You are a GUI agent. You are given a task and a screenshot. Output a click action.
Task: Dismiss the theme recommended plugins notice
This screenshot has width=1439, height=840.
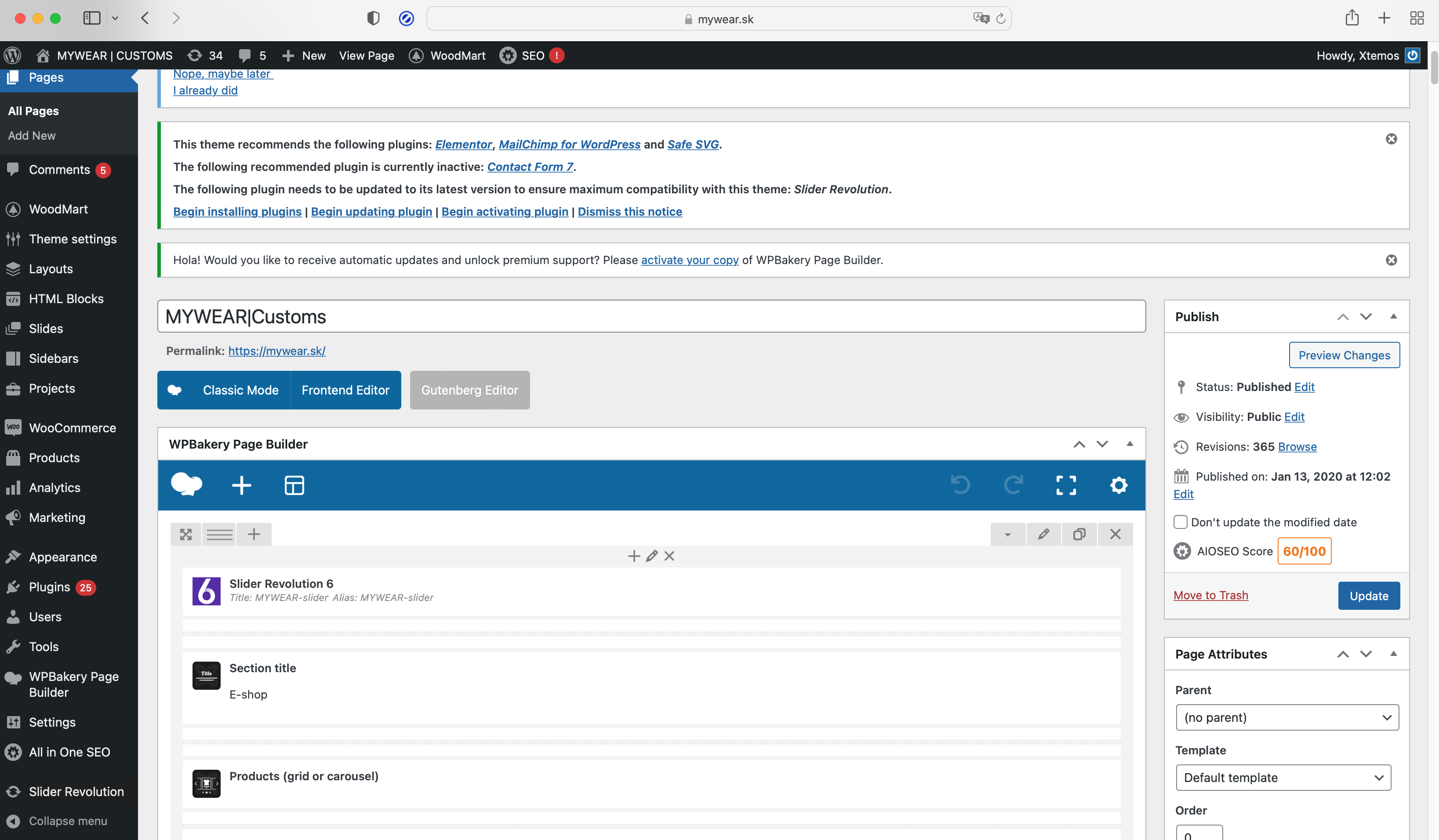pos(1391,139)
